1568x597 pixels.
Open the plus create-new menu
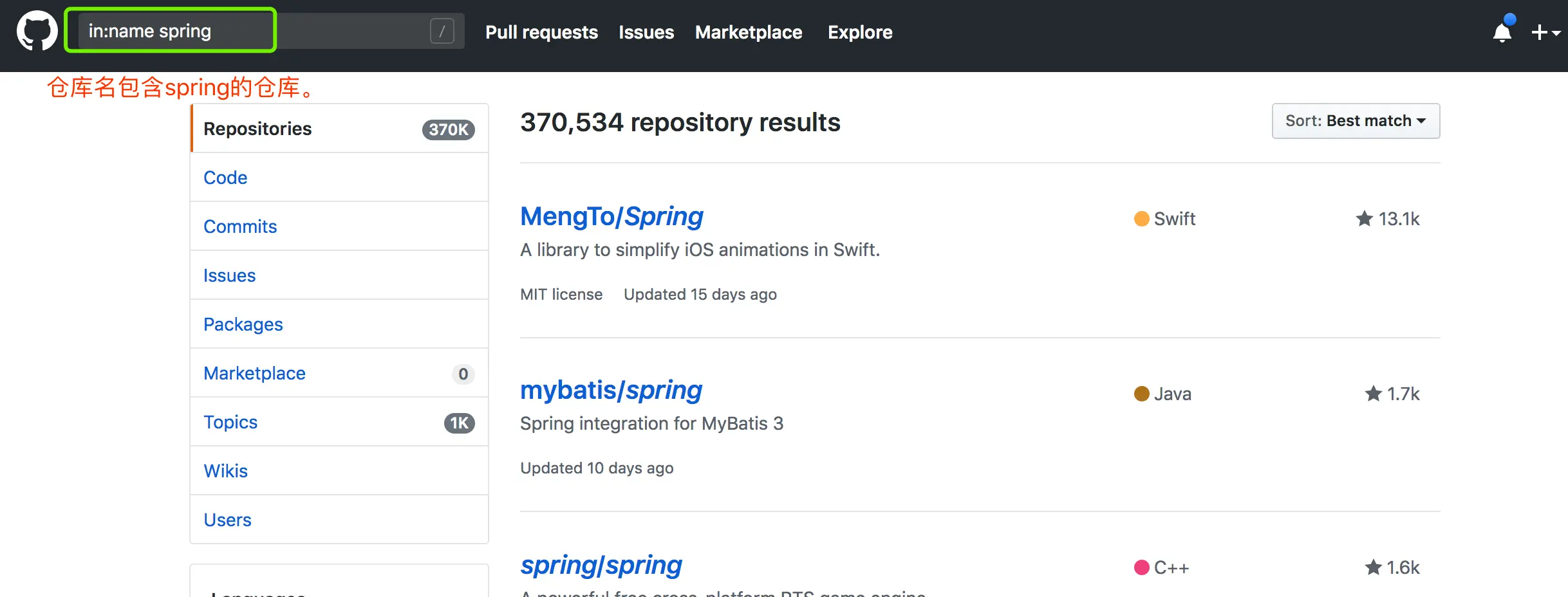click(1545, 32)
